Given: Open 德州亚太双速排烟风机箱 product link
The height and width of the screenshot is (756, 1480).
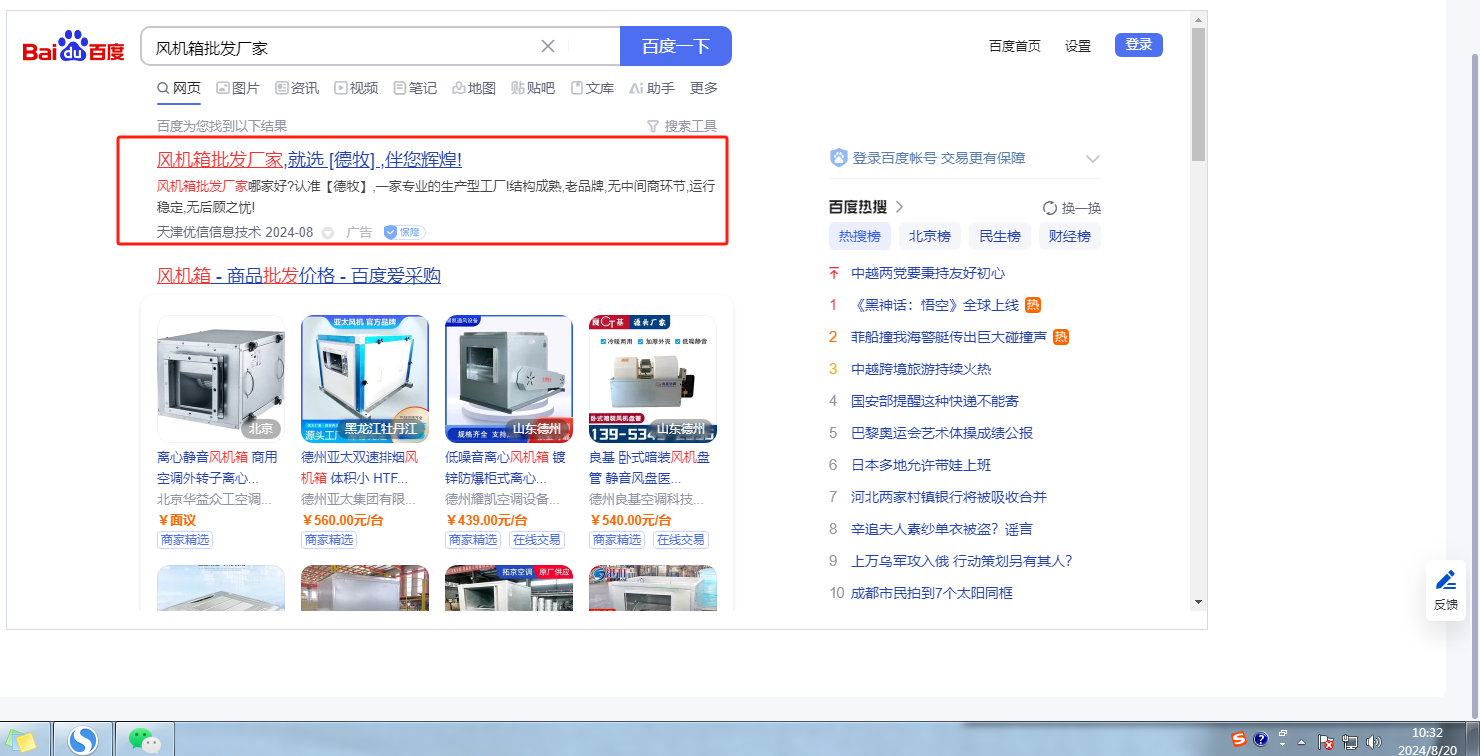Looking at the screenshot, I should click(x=362, y=467).
